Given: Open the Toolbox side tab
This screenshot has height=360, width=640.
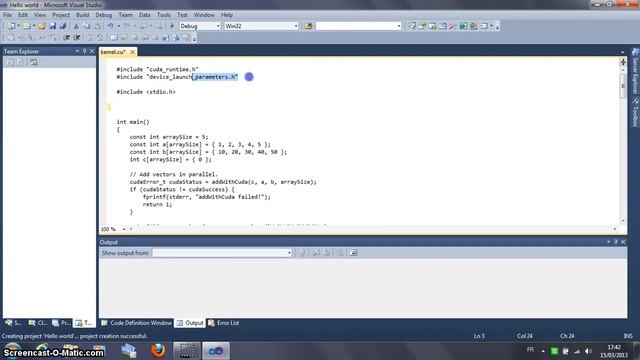Looking at the screenshot, I should click(636, 111).
